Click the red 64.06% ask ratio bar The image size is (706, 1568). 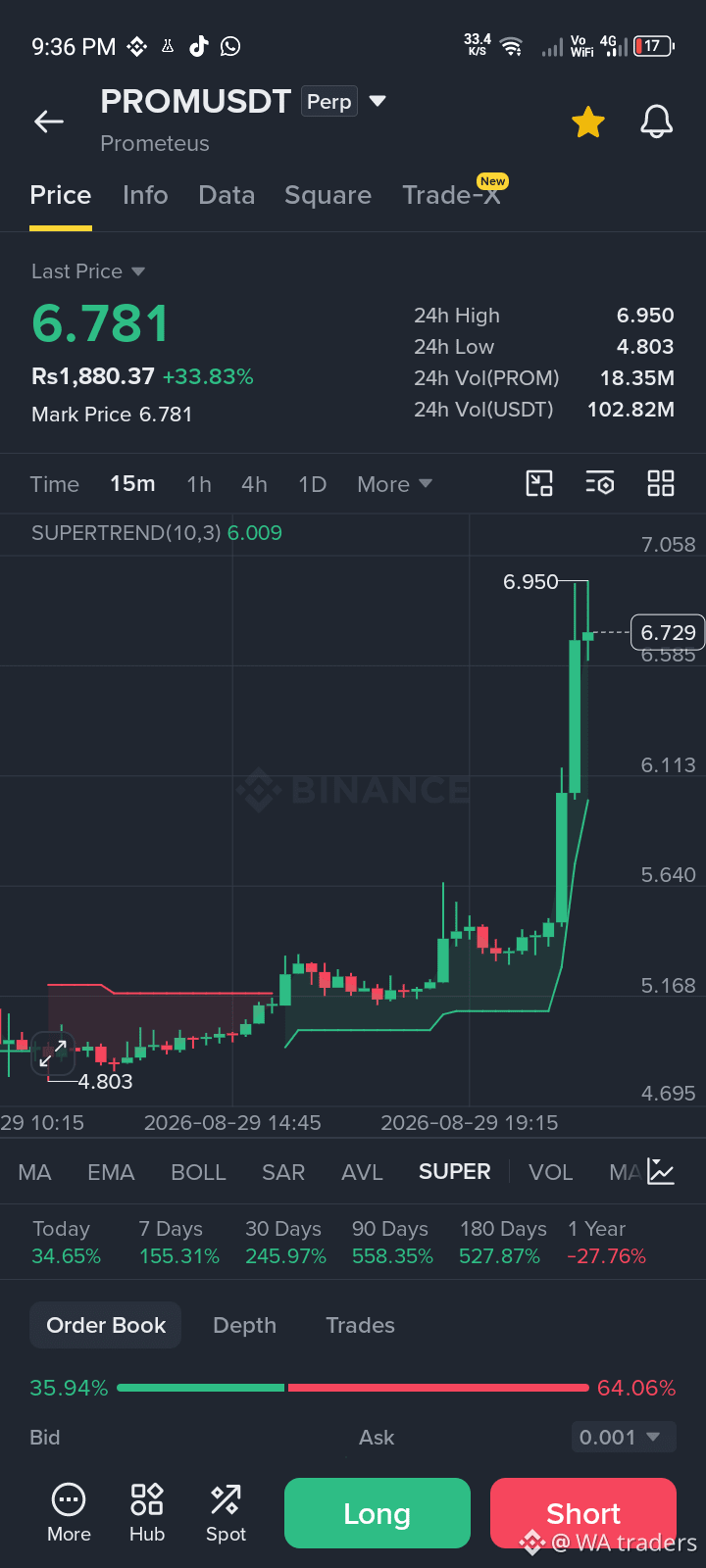coord(438,1388)
